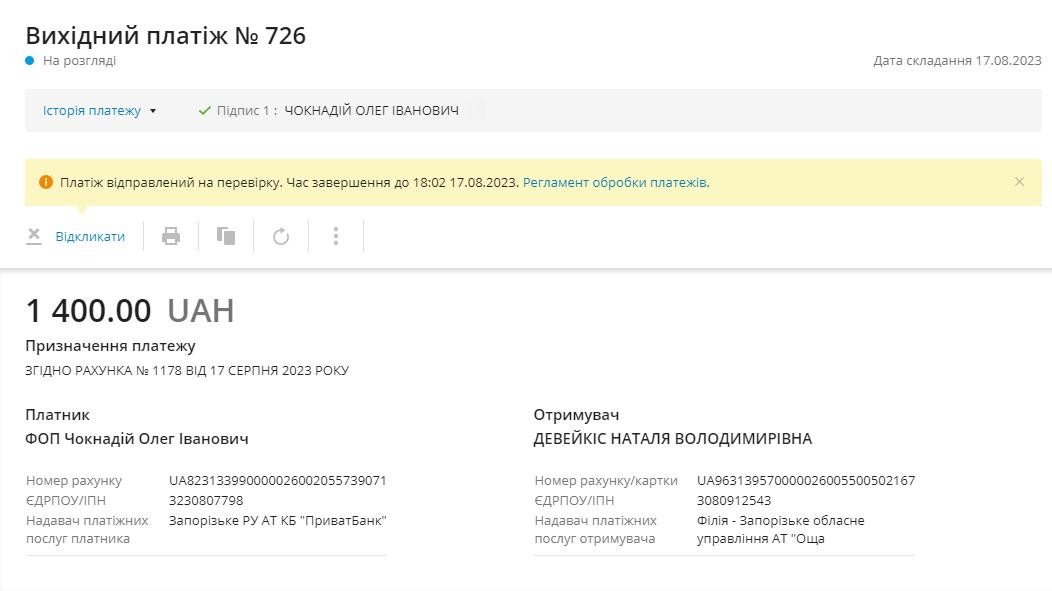Click the green checkmark next to Підпис 1
The width and height of the screenshot is (1052, 591).
pyautogui.click(x=205, y=111)
